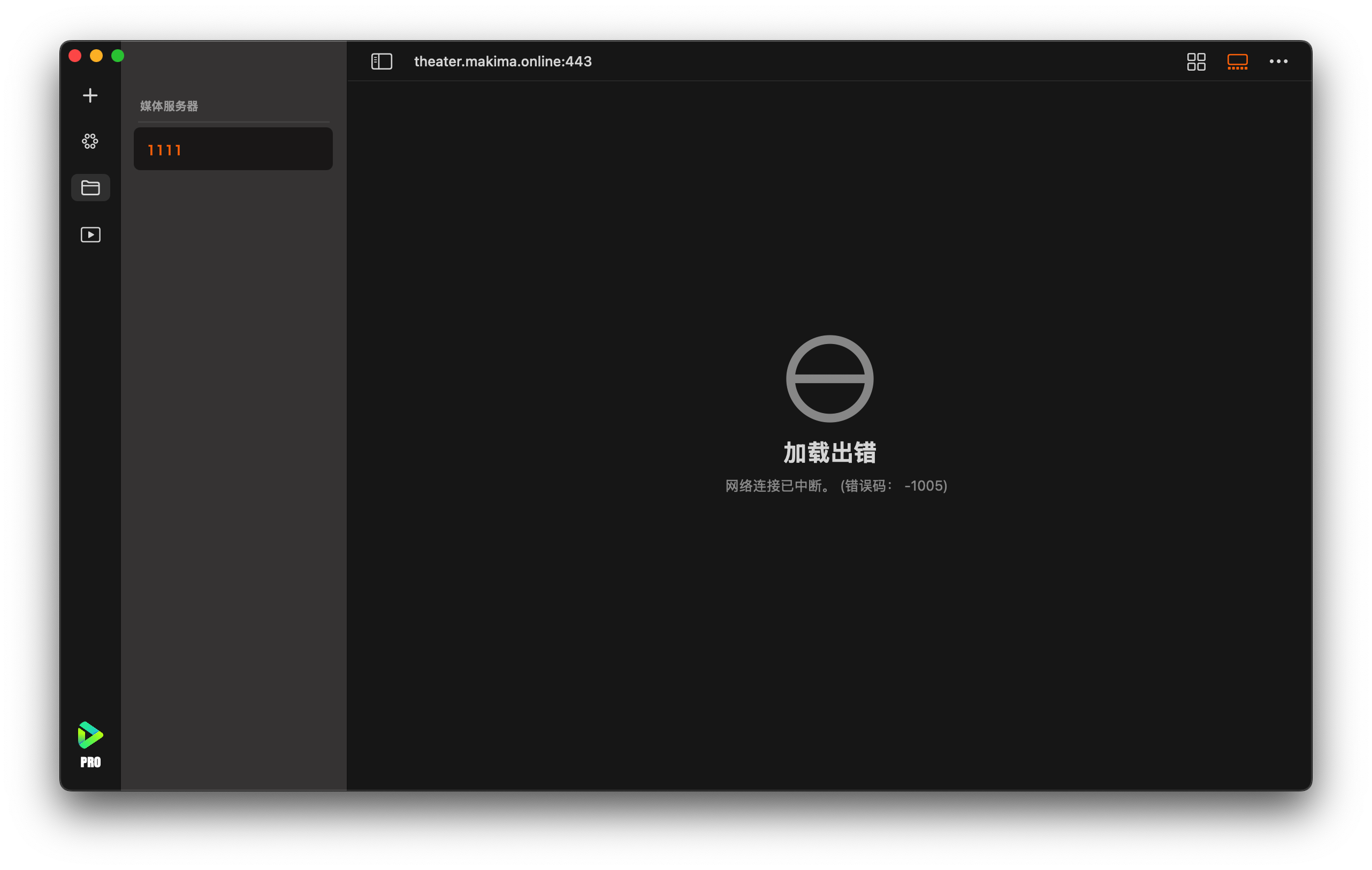
Task: Click the plus icon to add a source
Action: (x=90, y=95)
